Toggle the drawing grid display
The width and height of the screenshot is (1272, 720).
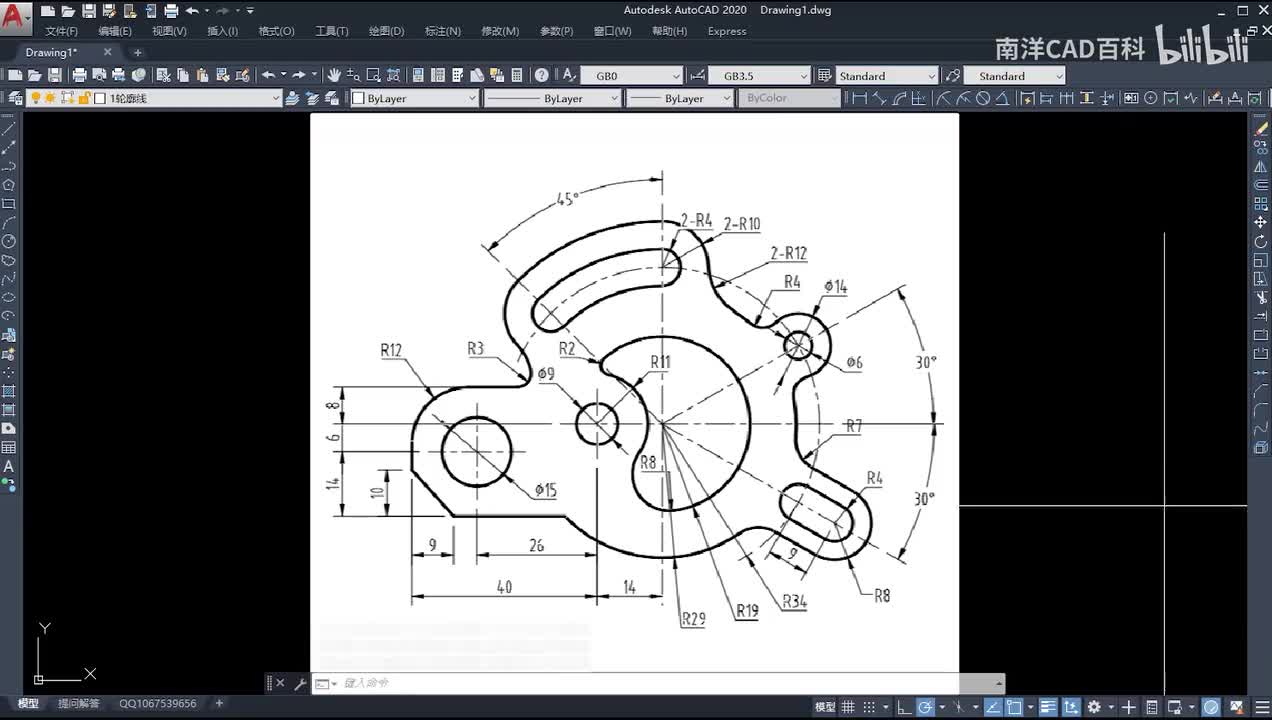click(x=847, y=707)
